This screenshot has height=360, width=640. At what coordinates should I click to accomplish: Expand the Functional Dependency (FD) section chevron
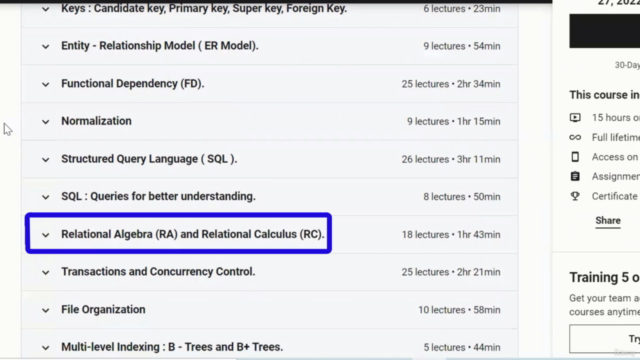(x=45, y=84)
